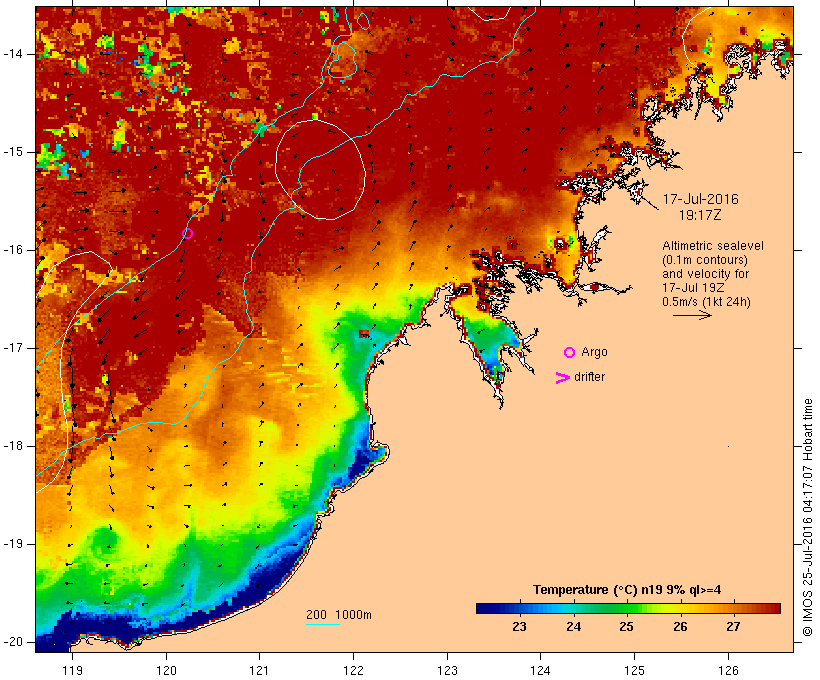Click the latitude label -19
Screen dimensions: 820x680
point(13,544)
